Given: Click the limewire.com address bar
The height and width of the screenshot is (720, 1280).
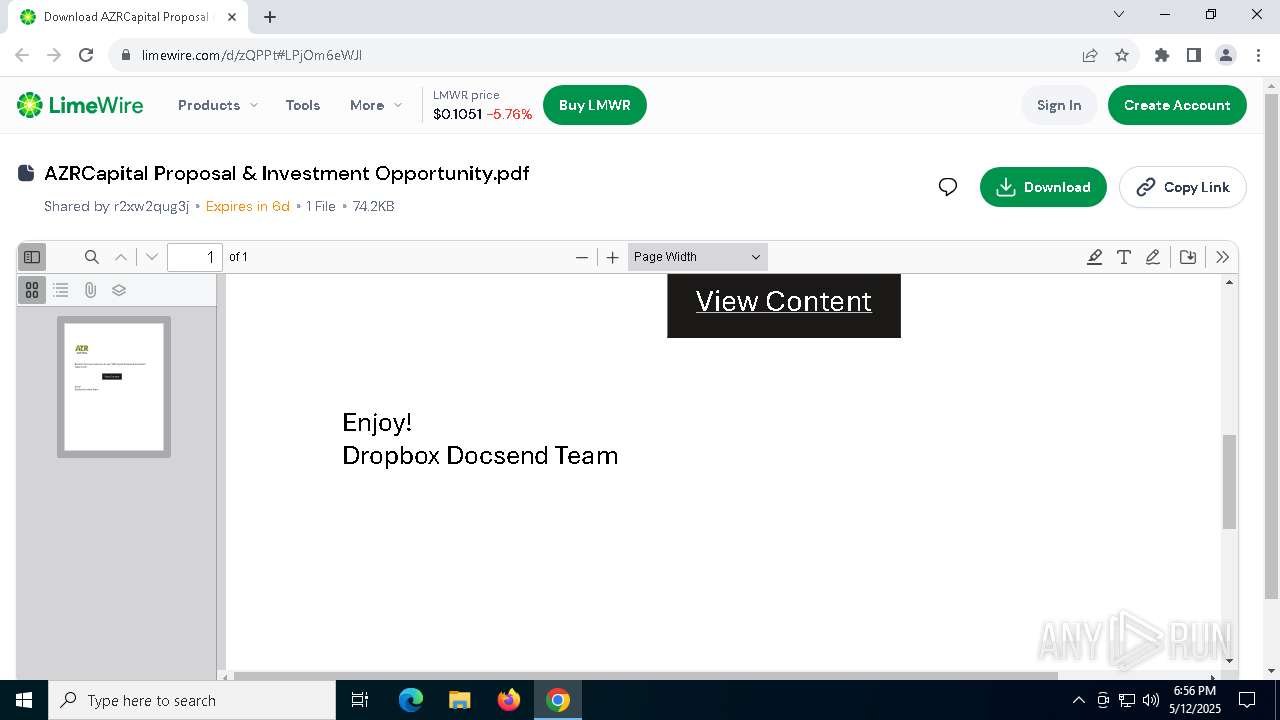Looking at the screenshot, I should click(600, 55).
